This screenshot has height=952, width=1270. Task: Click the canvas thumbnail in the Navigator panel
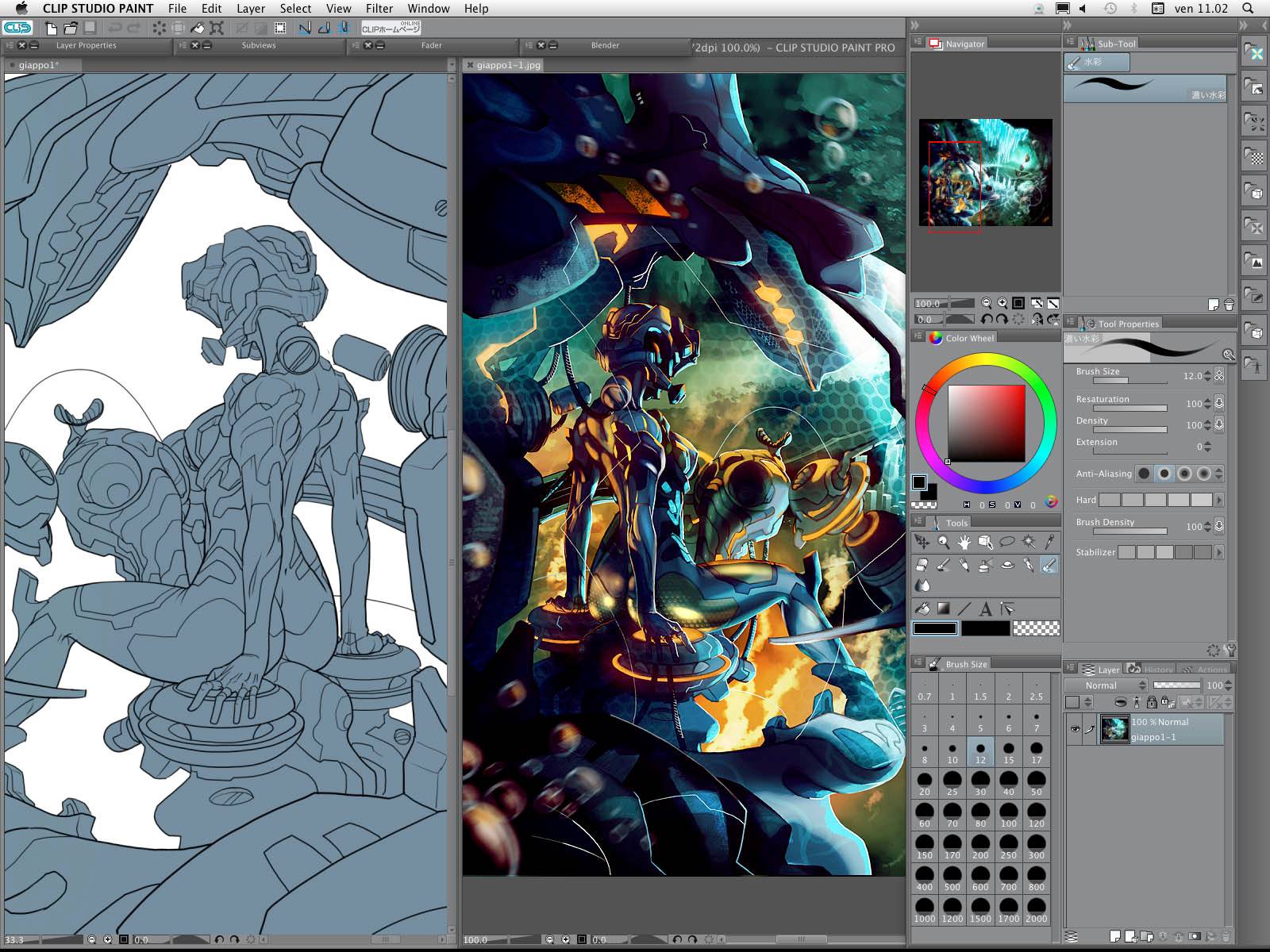click(x=984, y=172)
